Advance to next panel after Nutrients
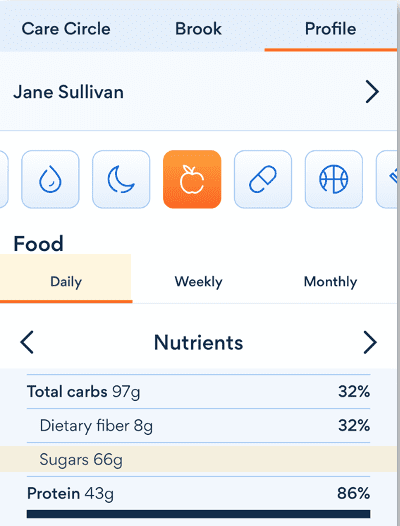 370,342
